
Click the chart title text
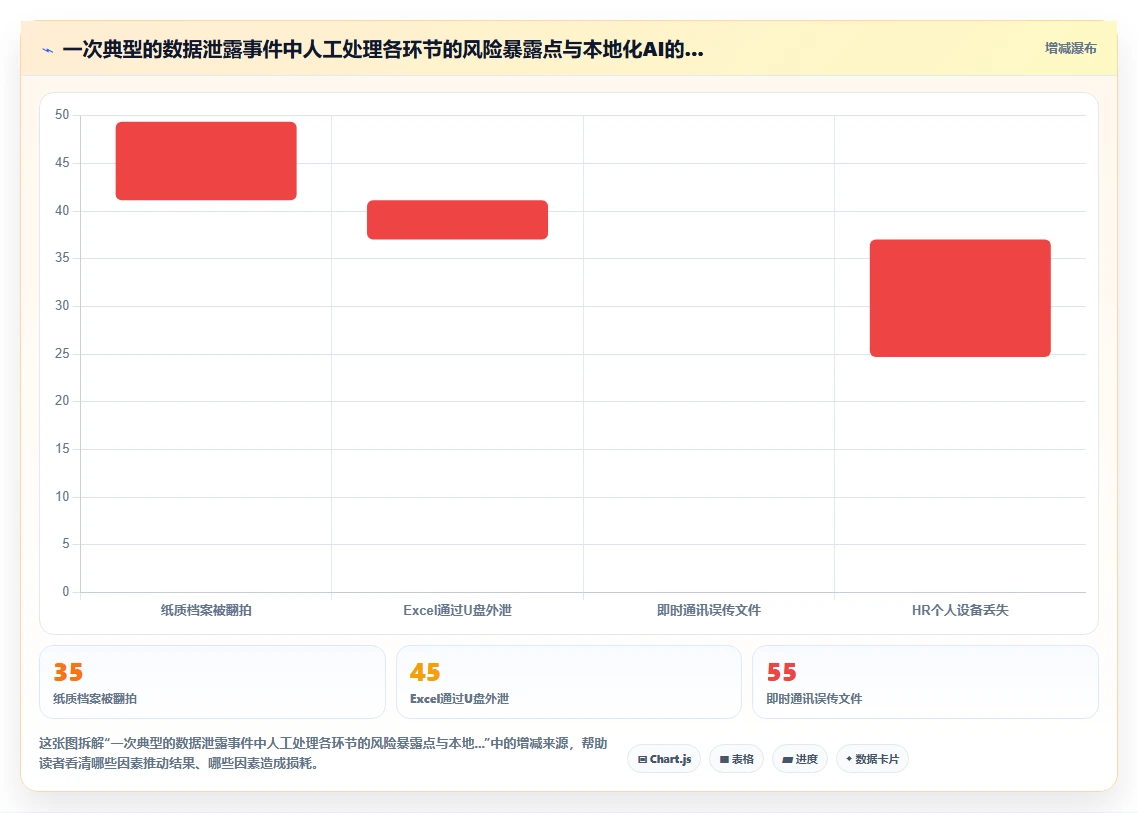pyautogui.click(x=383, y=49)
